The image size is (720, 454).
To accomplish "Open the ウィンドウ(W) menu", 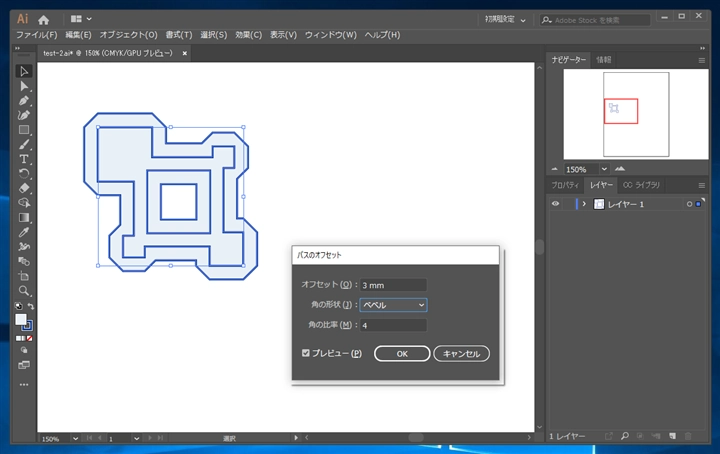I will pos(331,35).
